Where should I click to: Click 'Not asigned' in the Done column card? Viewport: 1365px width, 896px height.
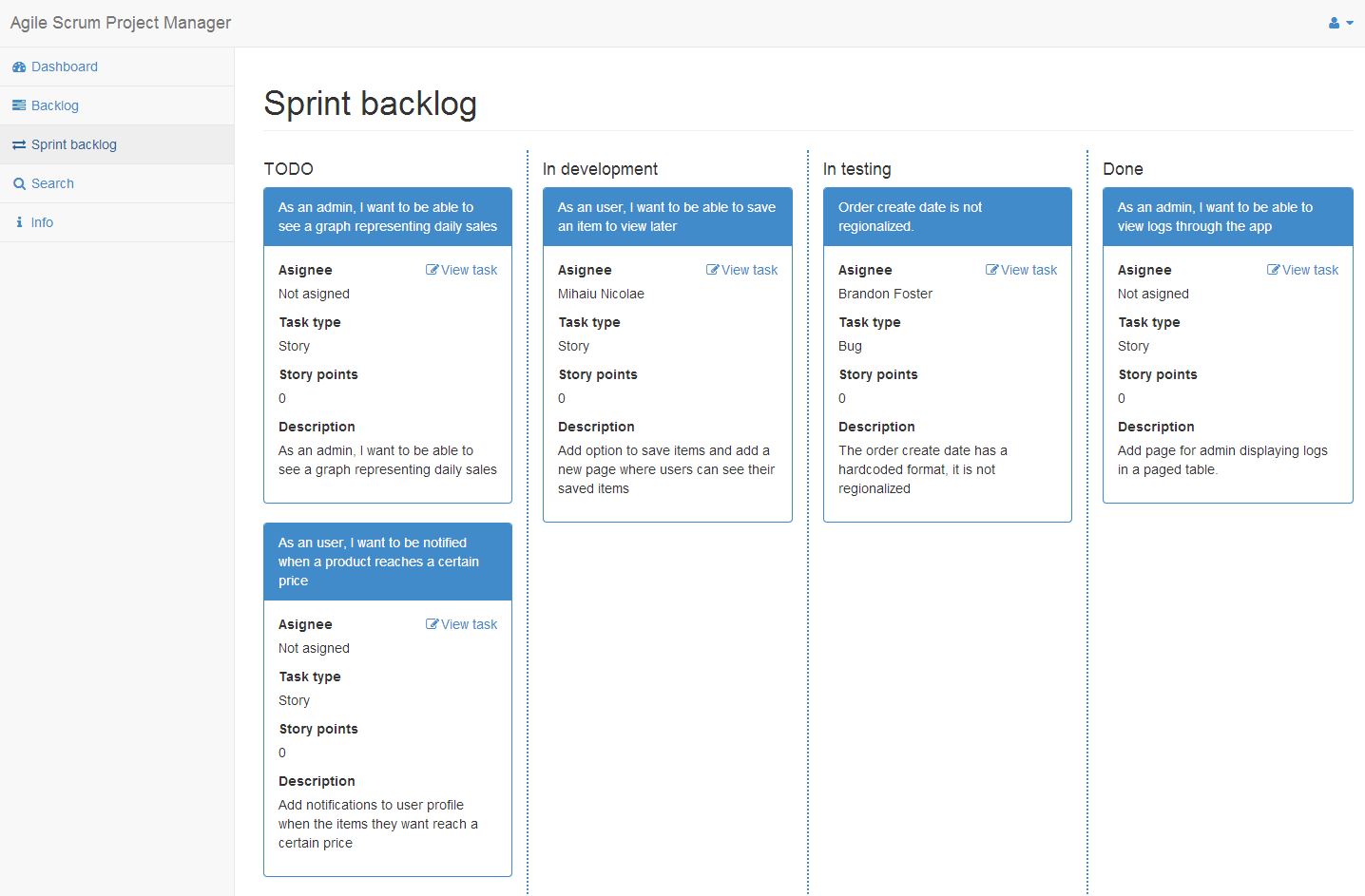(x=1153, y=294)
